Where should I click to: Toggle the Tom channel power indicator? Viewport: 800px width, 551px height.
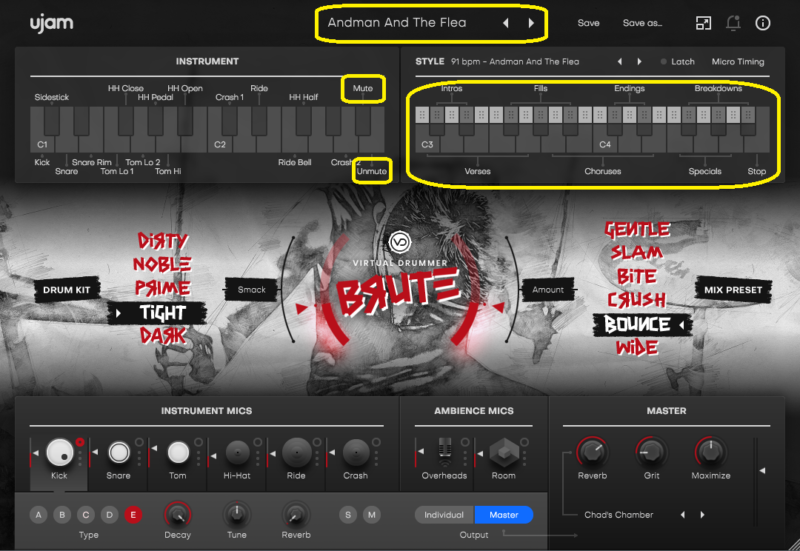pyautogui.click(x=198, y=442)
